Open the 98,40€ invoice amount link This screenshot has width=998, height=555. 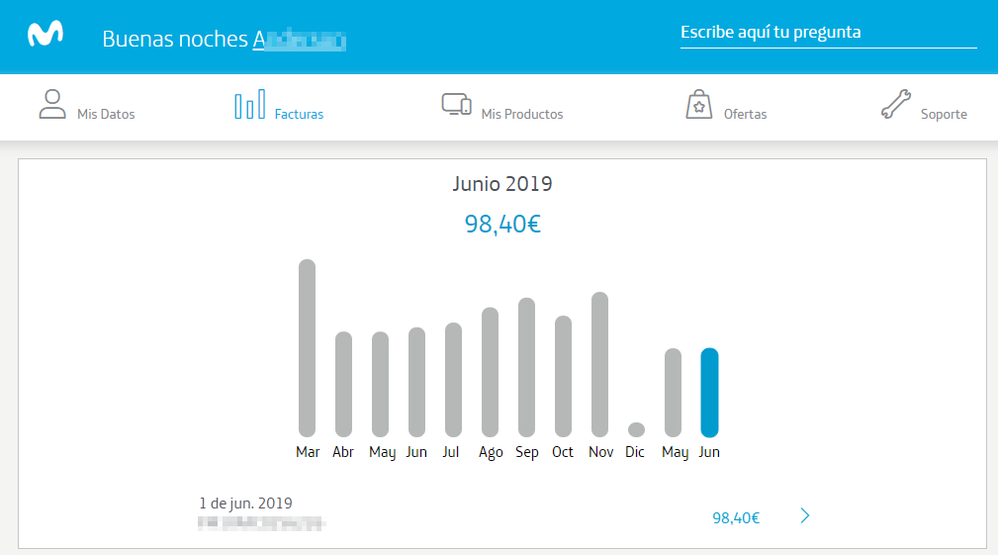735,518
